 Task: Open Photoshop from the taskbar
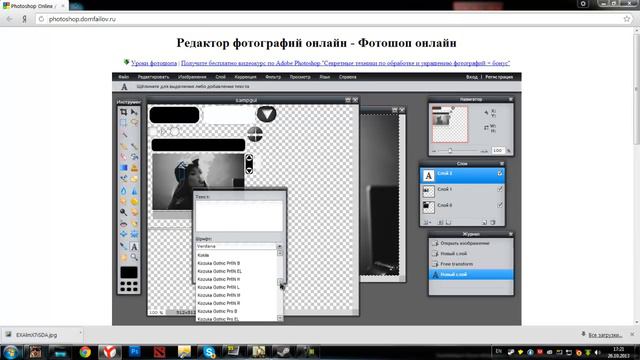pyautogui.click(x=134, y=352)
